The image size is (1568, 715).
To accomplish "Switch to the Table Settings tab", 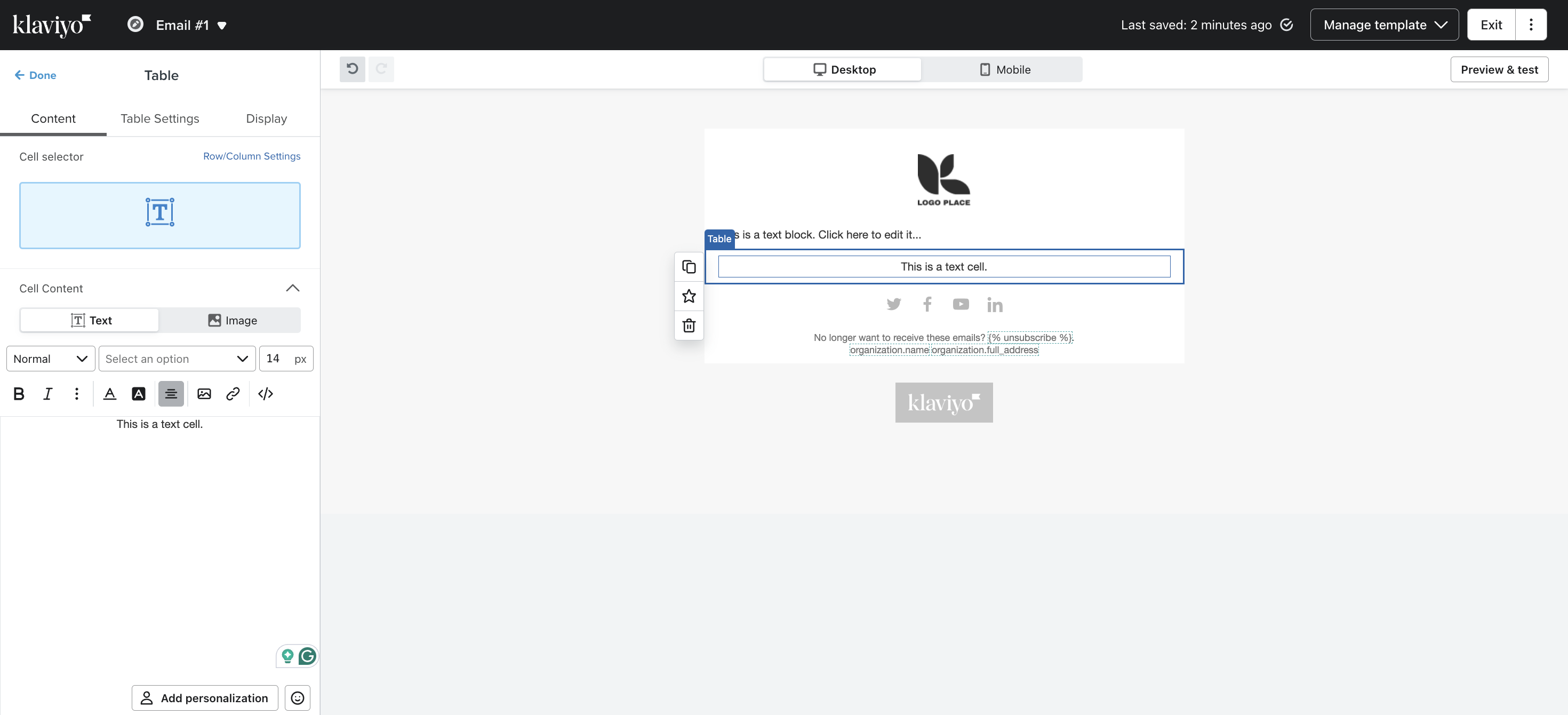I will click(159, 119).
